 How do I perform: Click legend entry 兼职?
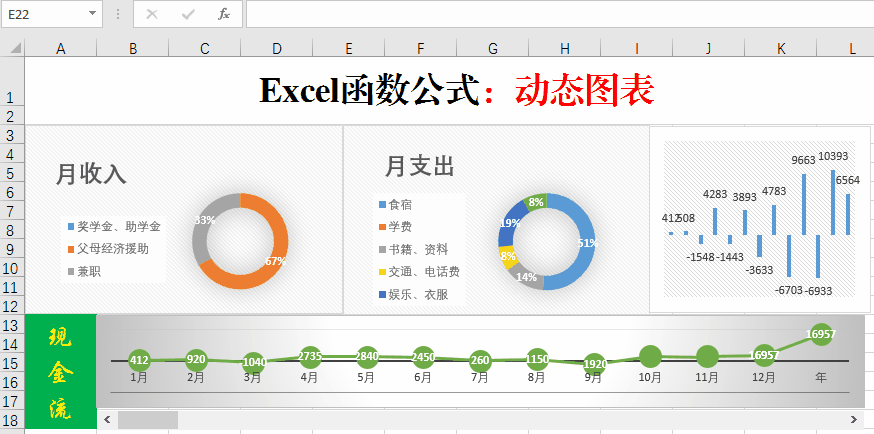coord(84,272)
